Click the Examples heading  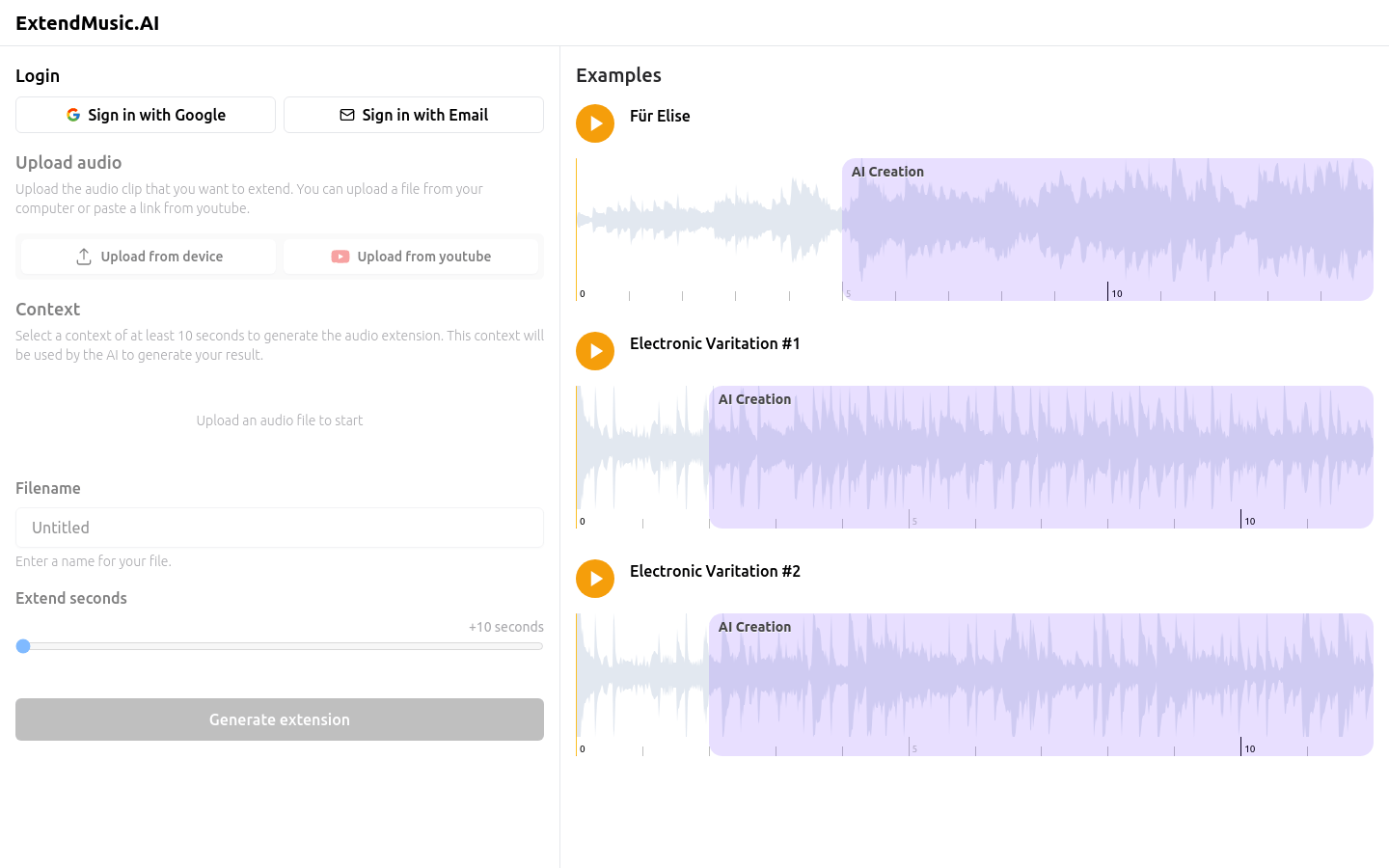[618, 74]
